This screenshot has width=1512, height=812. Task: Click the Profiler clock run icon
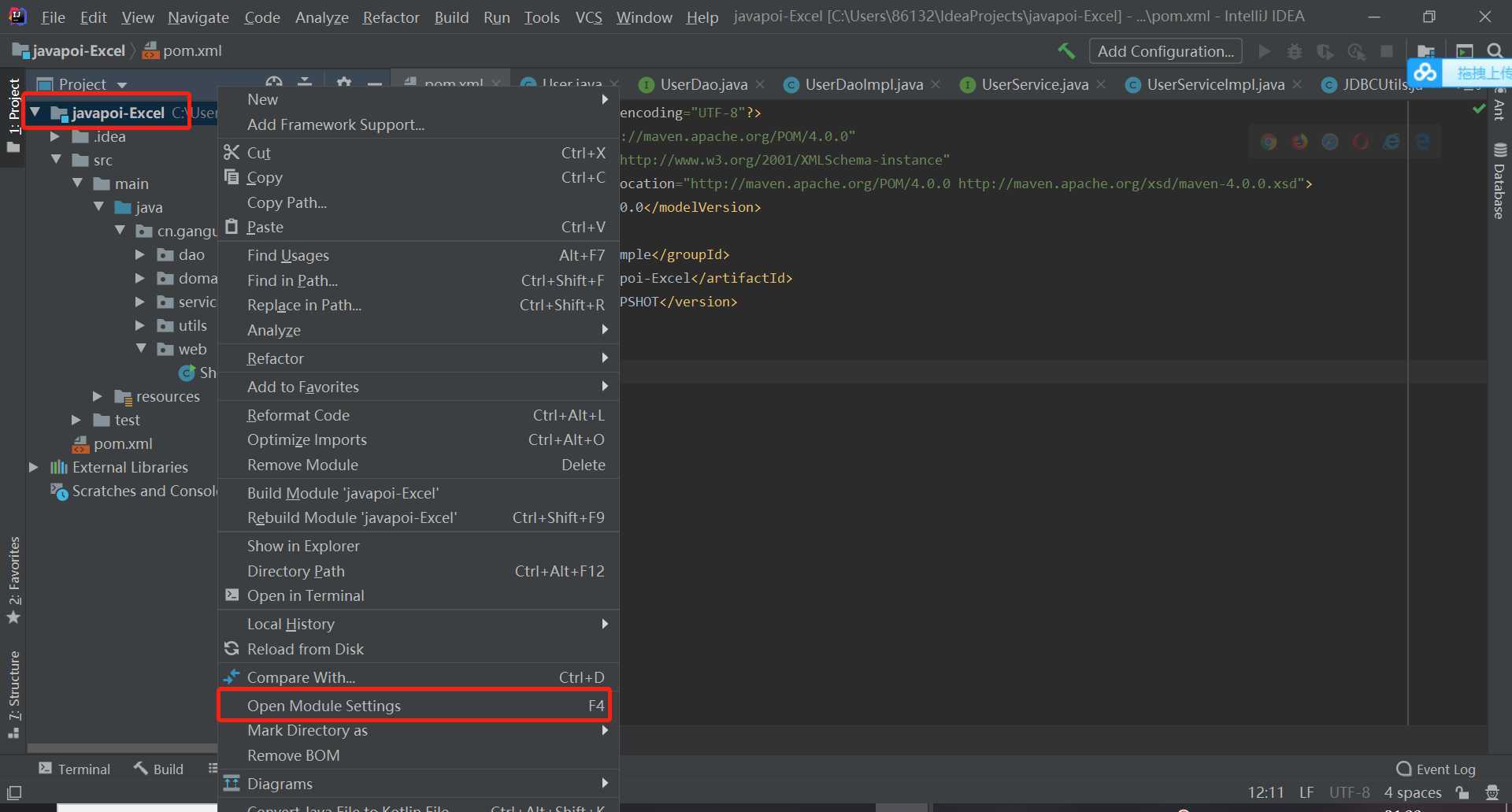point(1356,51)
